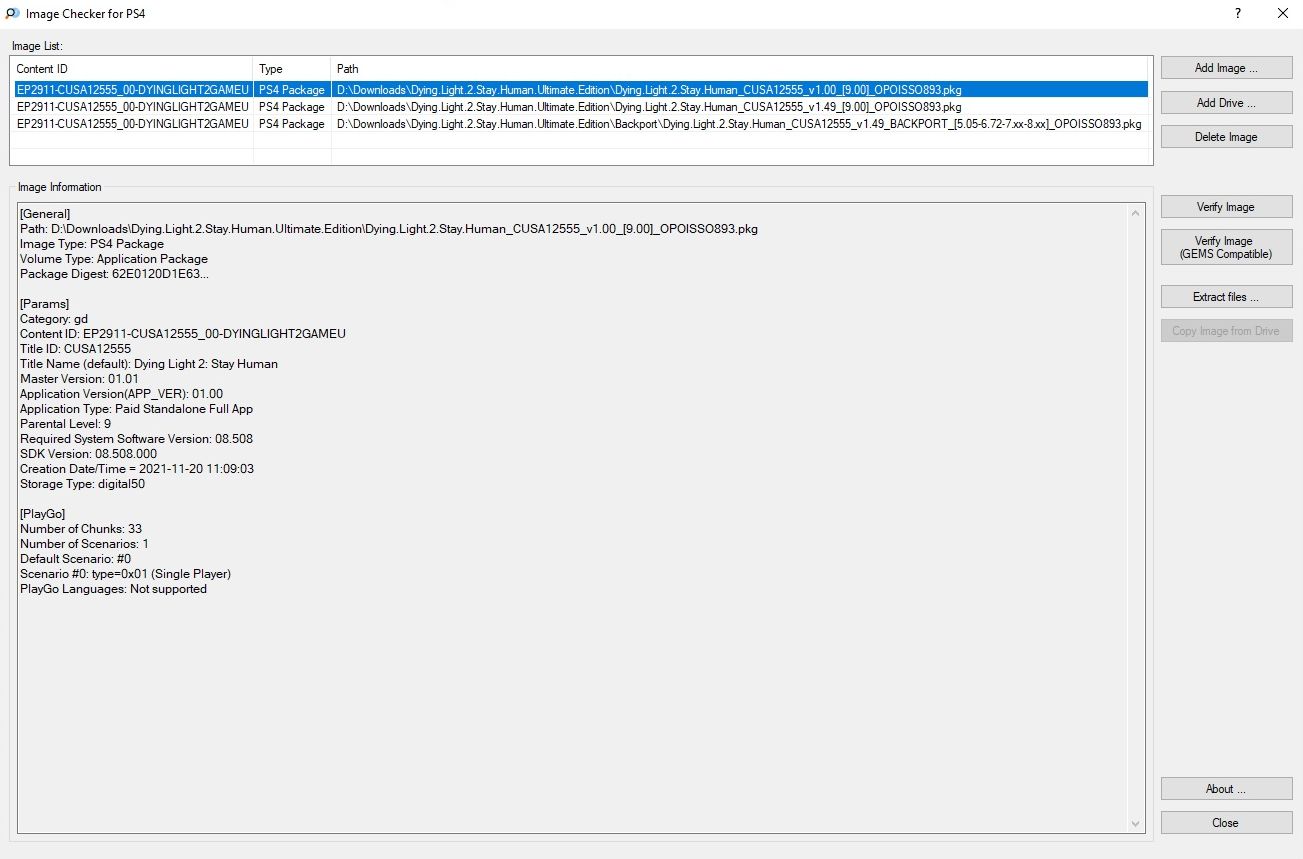Screen dimensions: 1303x859
Task: Sort by the Content ID column header
Action: coord(132,69)
